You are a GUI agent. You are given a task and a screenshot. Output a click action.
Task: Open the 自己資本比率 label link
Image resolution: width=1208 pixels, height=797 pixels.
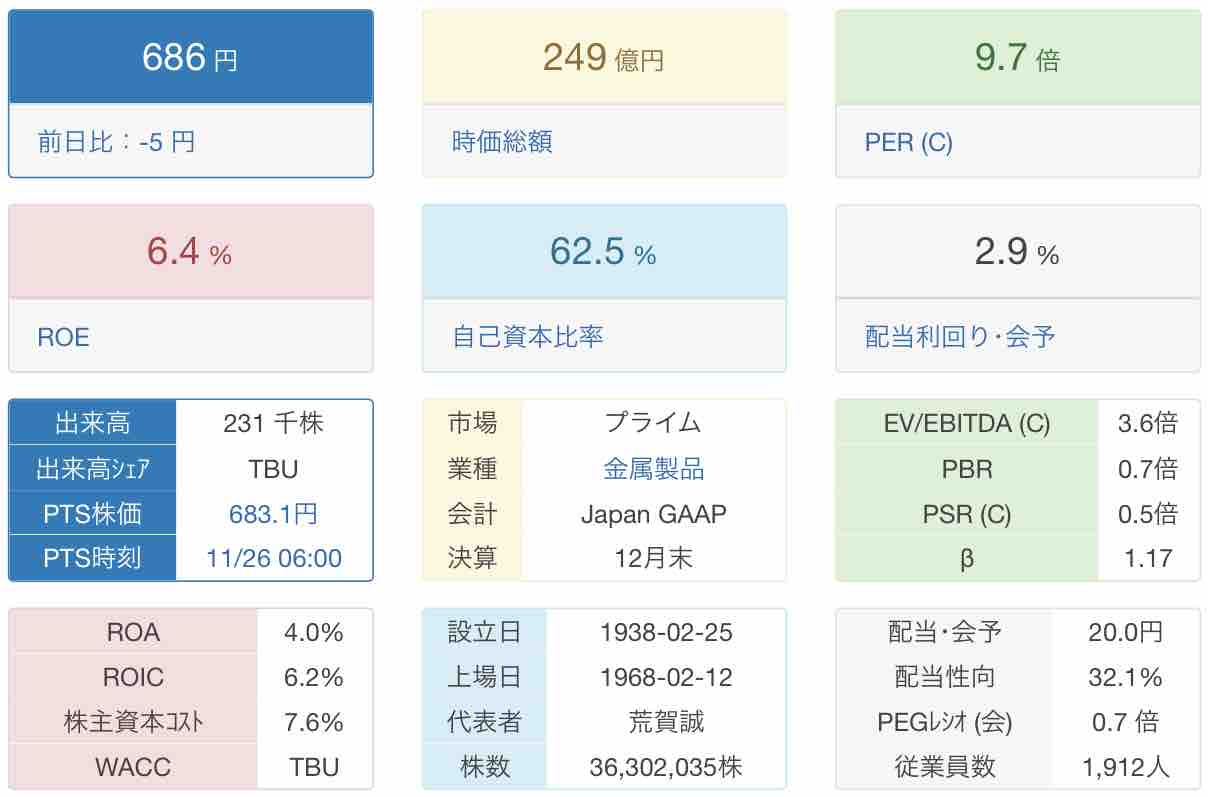click(x=528, y=337)
